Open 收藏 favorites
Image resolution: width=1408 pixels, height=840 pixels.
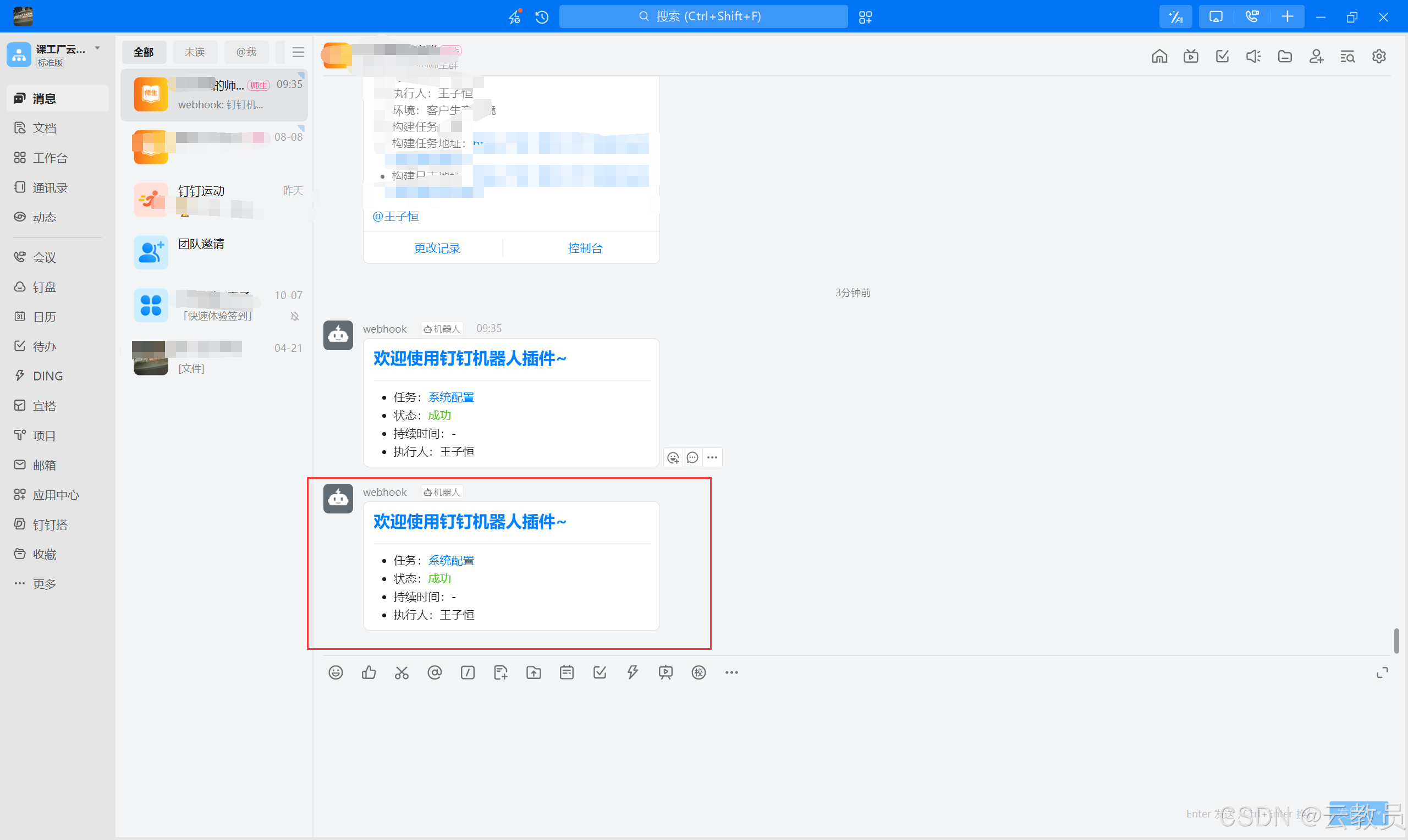(x=57, y=554)
